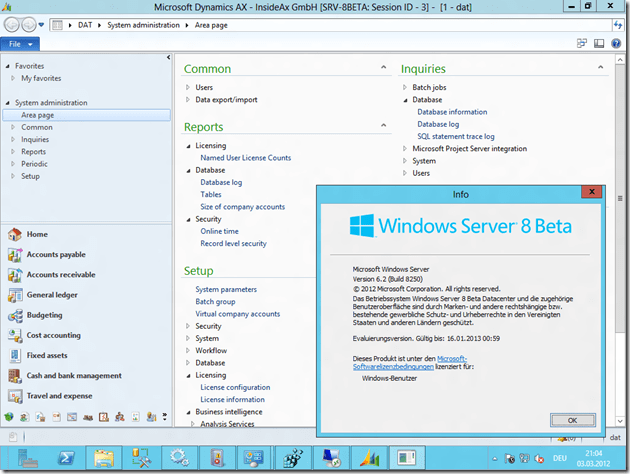Open System parameters under Setup
Viewport: 630px width, 474px height.
226,289
